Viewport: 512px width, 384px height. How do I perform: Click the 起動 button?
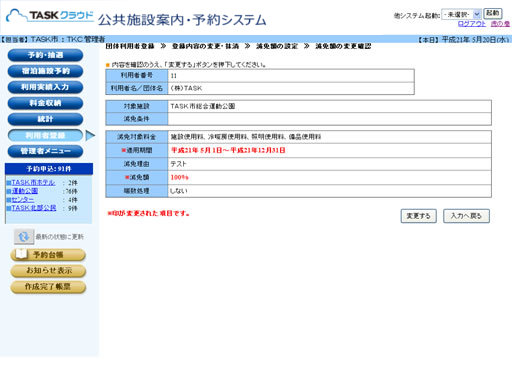[492, 13]
